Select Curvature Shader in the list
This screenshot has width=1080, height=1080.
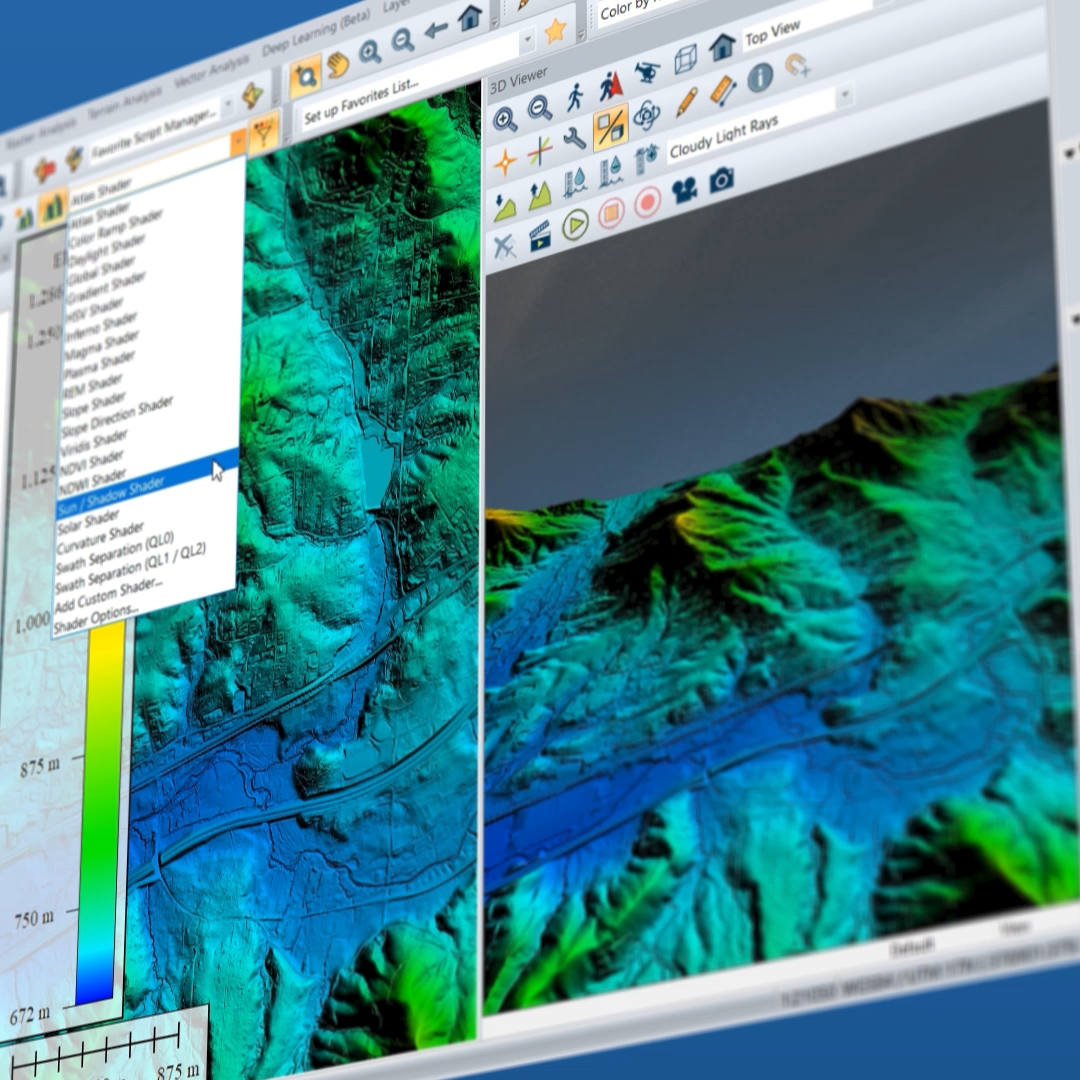(100, 537)
